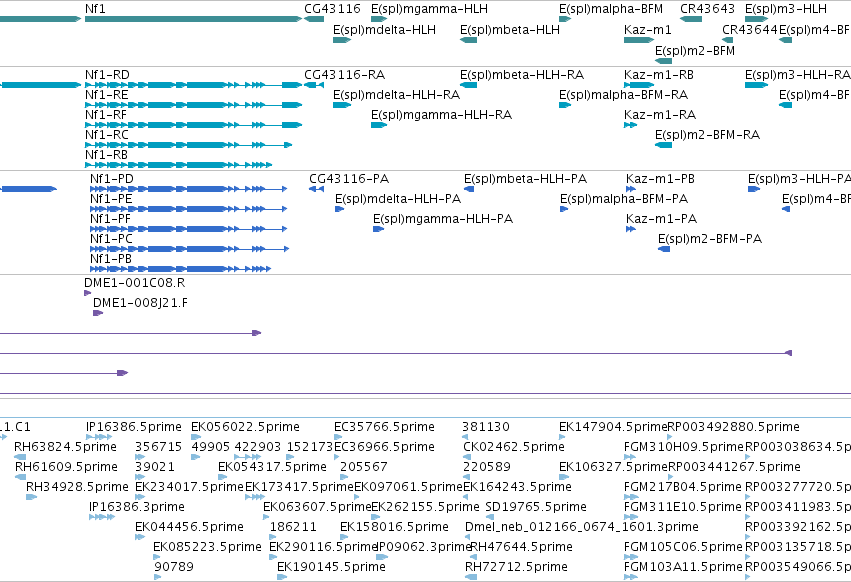Select the Nf1-PF protein label
The width and height of the screenshot is (851, 582).
(110, 219)
